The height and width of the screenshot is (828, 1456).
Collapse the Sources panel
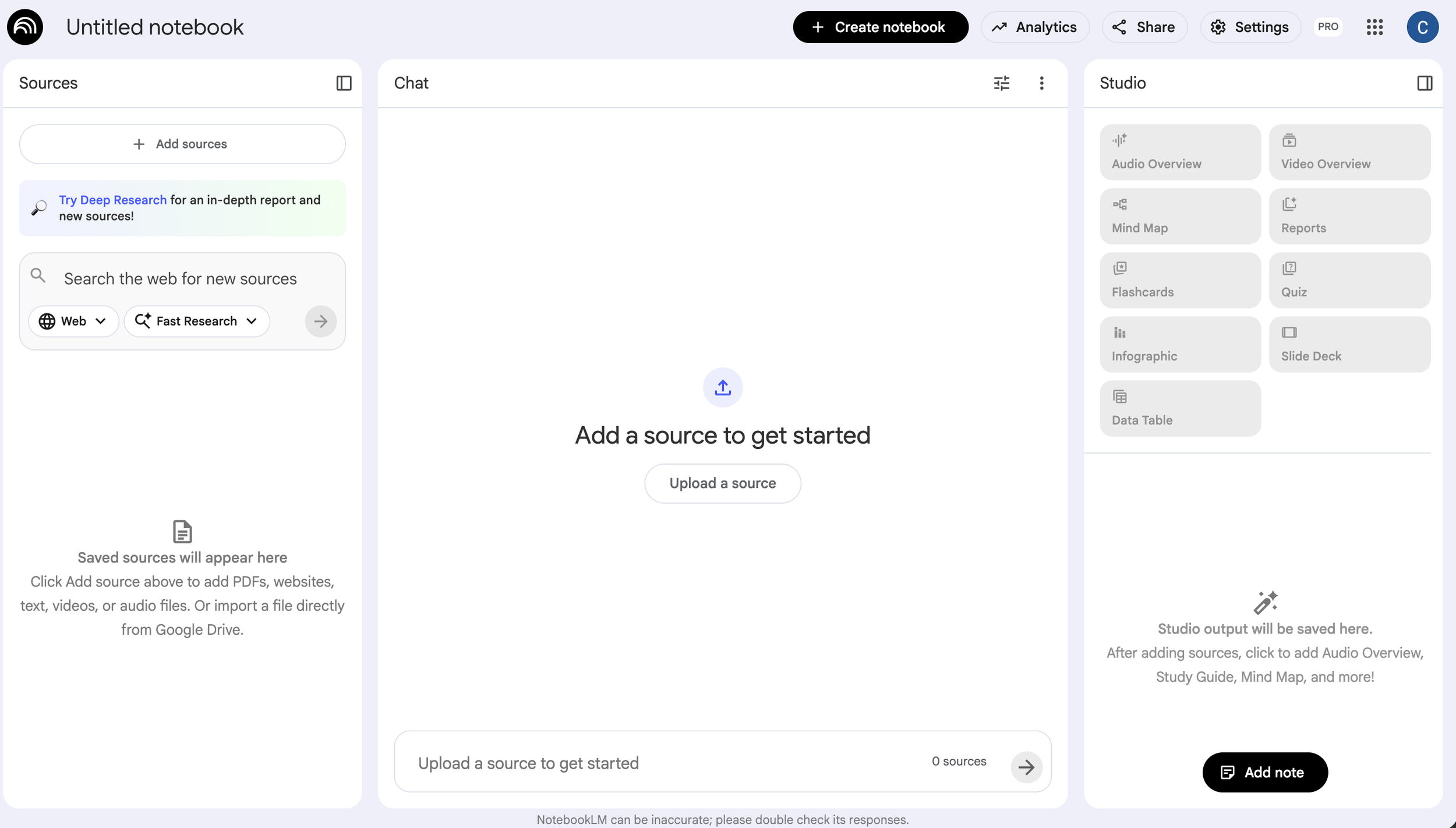[344, 83]
